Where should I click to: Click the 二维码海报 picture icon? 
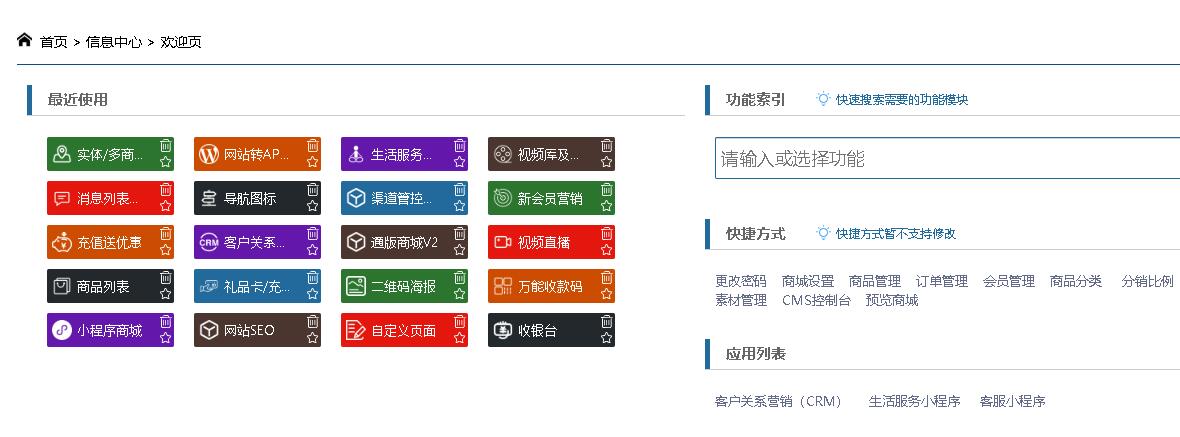click(x=355, y=286)
